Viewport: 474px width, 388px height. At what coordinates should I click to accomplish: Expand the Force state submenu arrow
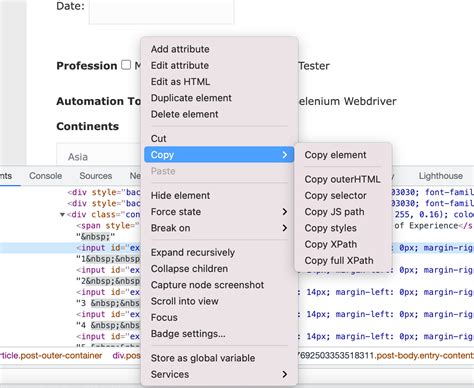284,212
